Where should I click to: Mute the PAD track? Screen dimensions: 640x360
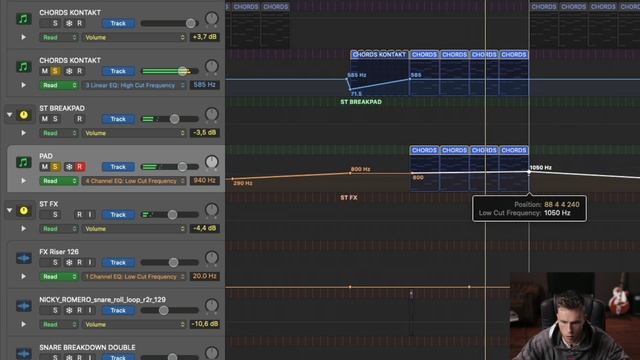tap(44, 167)
